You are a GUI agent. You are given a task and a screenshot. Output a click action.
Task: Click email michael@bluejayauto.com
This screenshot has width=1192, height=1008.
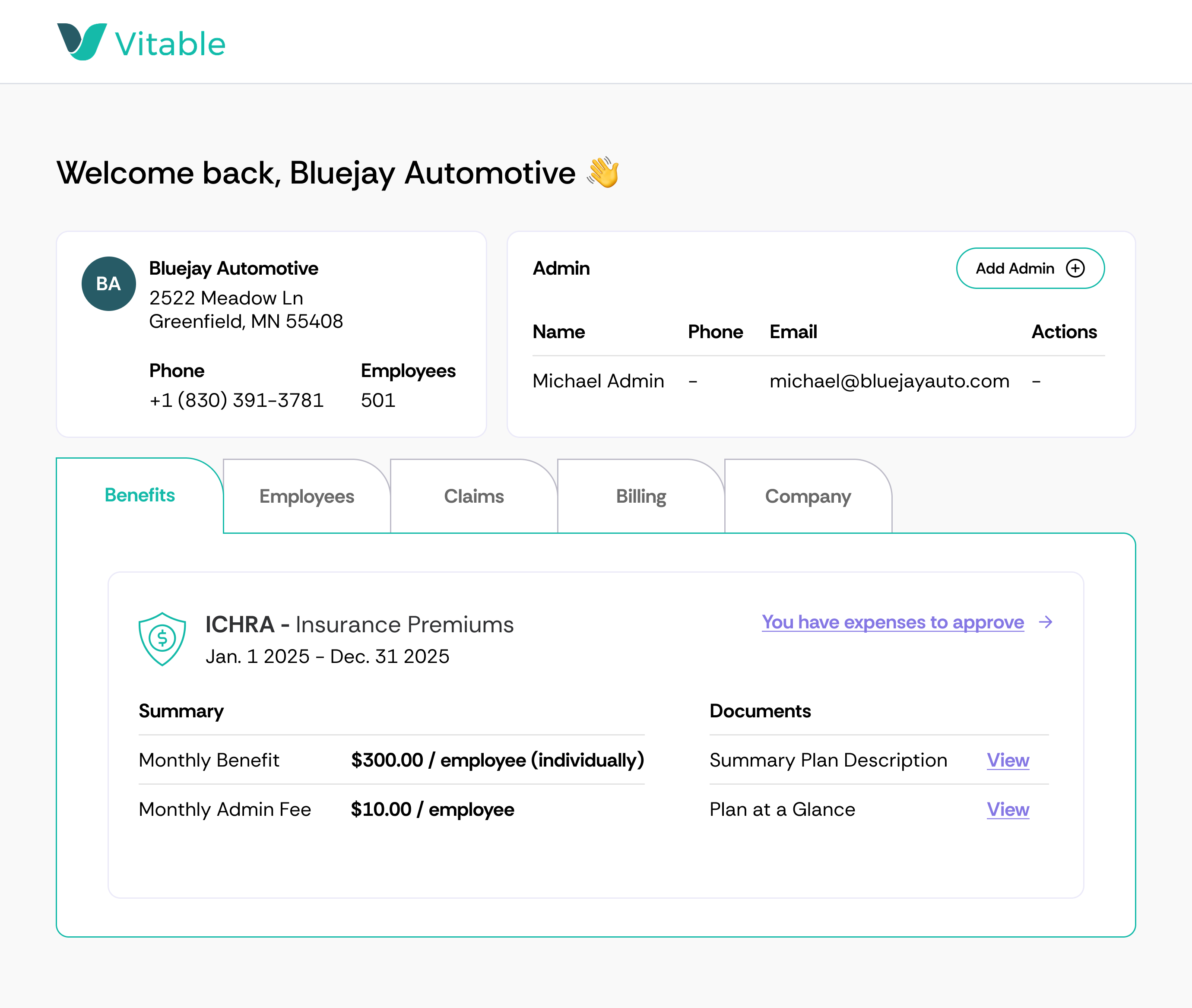[889, 380]
